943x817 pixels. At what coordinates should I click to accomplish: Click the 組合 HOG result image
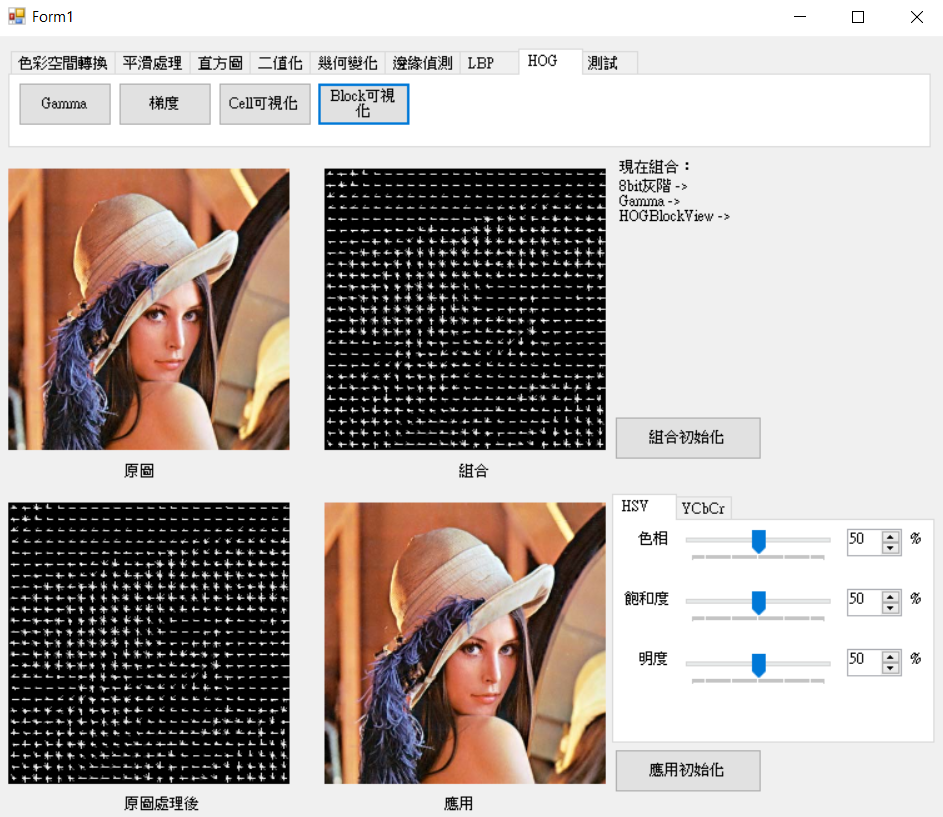[465, 309]
